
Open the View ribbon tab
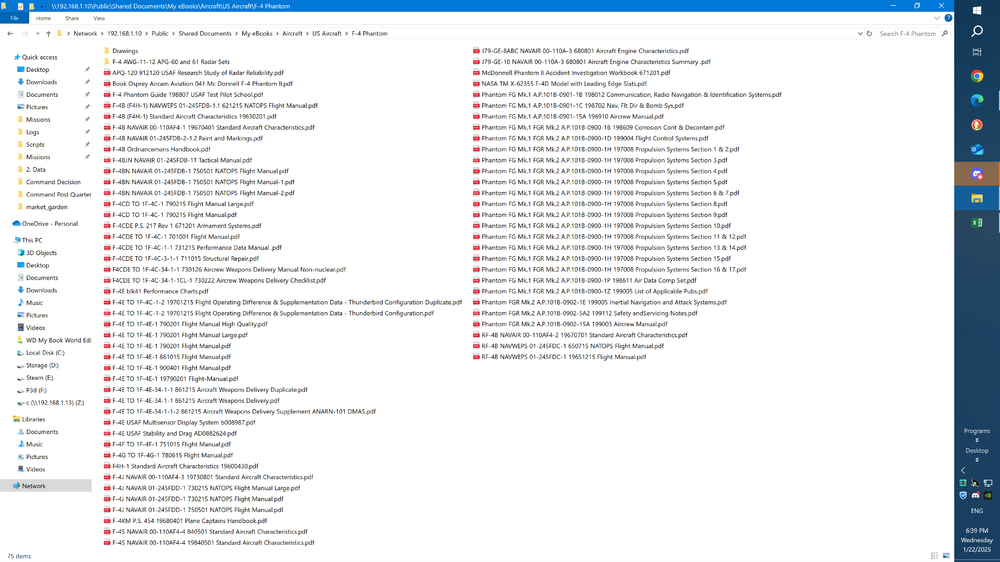pos(99,18)
